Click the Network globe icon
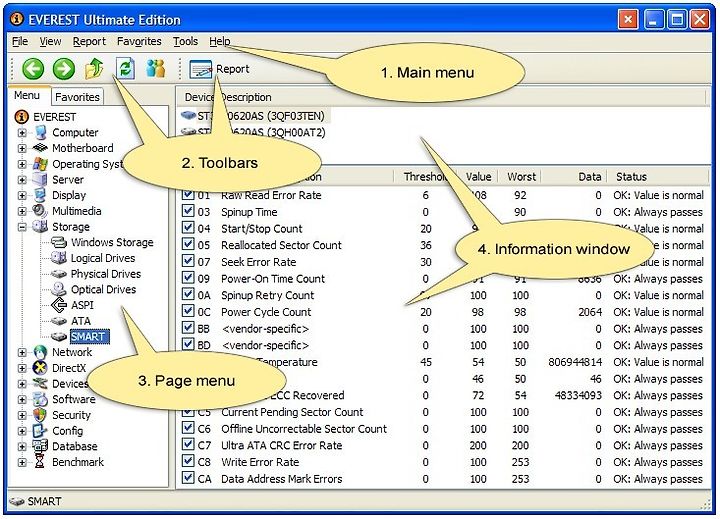The height and width of the screenshot is (519, 720). click(40, 352)
